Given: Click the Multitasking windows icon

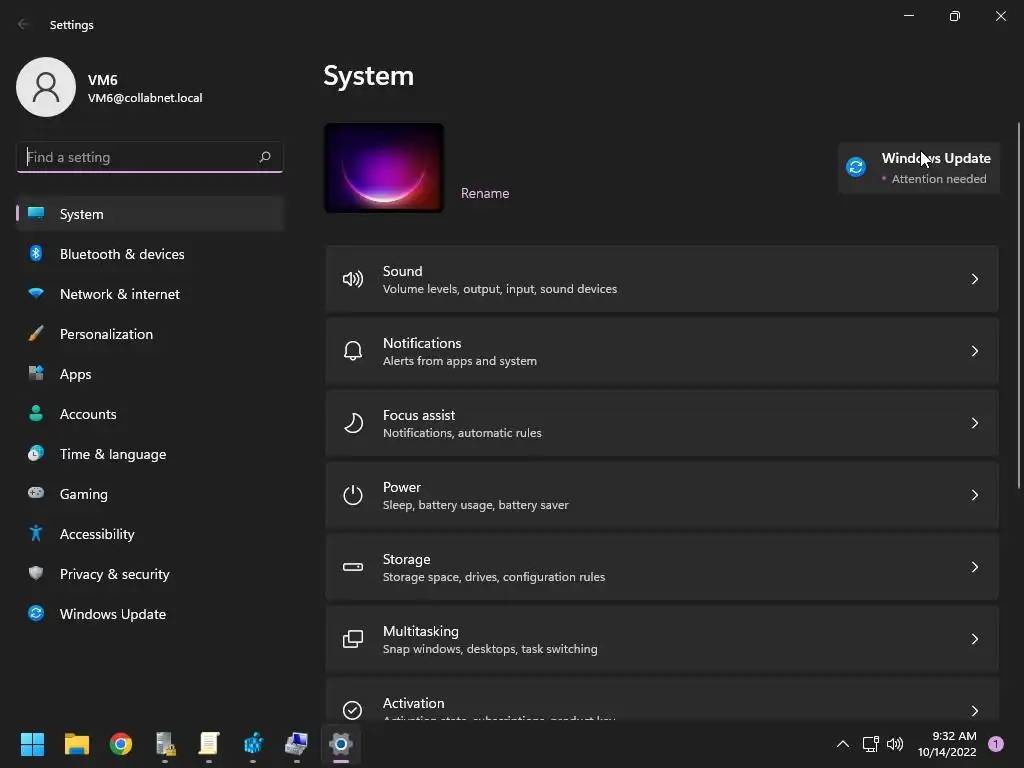Looking at the screenshot, I should [353, 639].
